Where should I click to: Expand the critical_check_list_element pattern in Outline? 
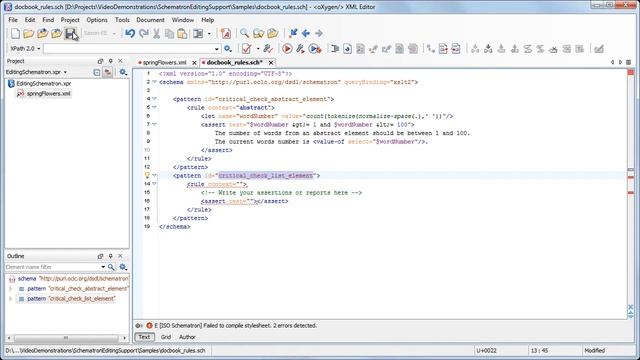pos(11,299)
